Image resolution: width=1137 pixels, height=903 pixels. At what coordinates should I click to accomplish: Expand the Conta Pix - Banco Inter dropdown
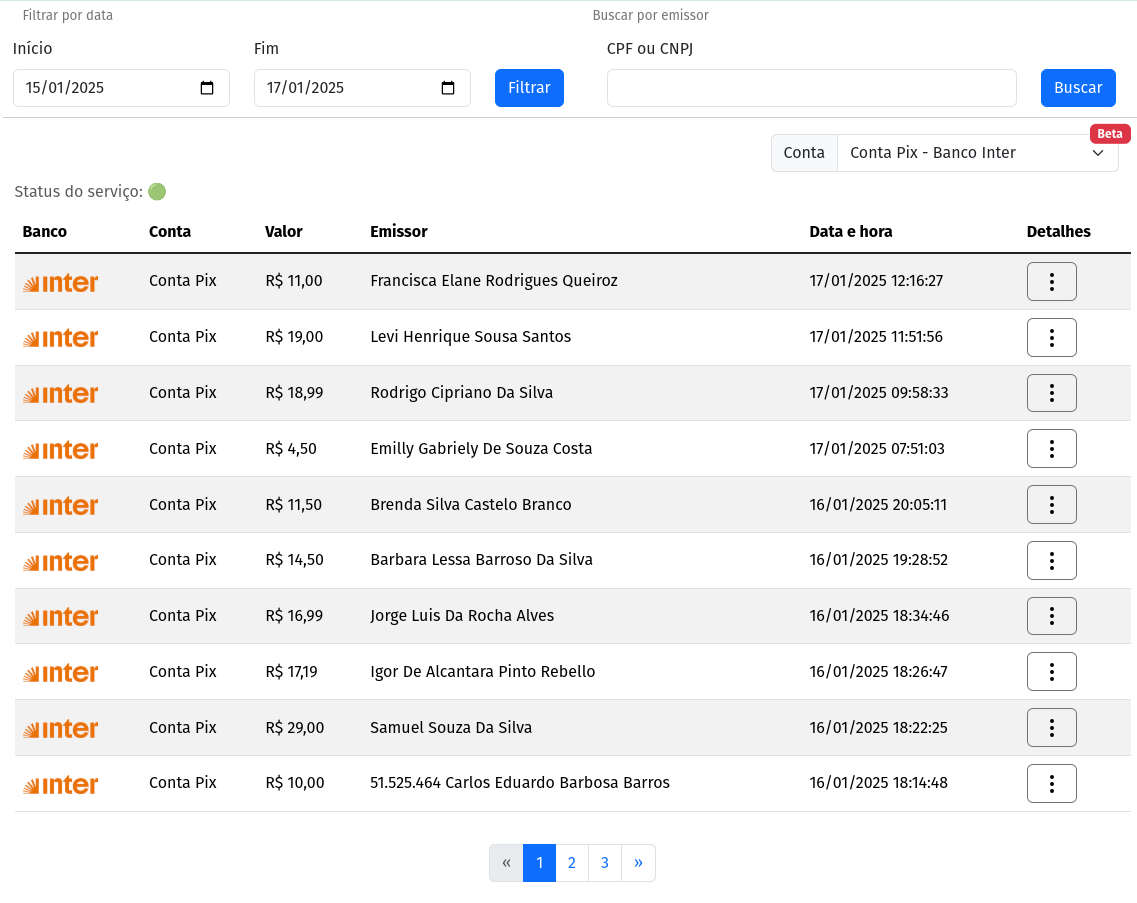tap(977, 153)
